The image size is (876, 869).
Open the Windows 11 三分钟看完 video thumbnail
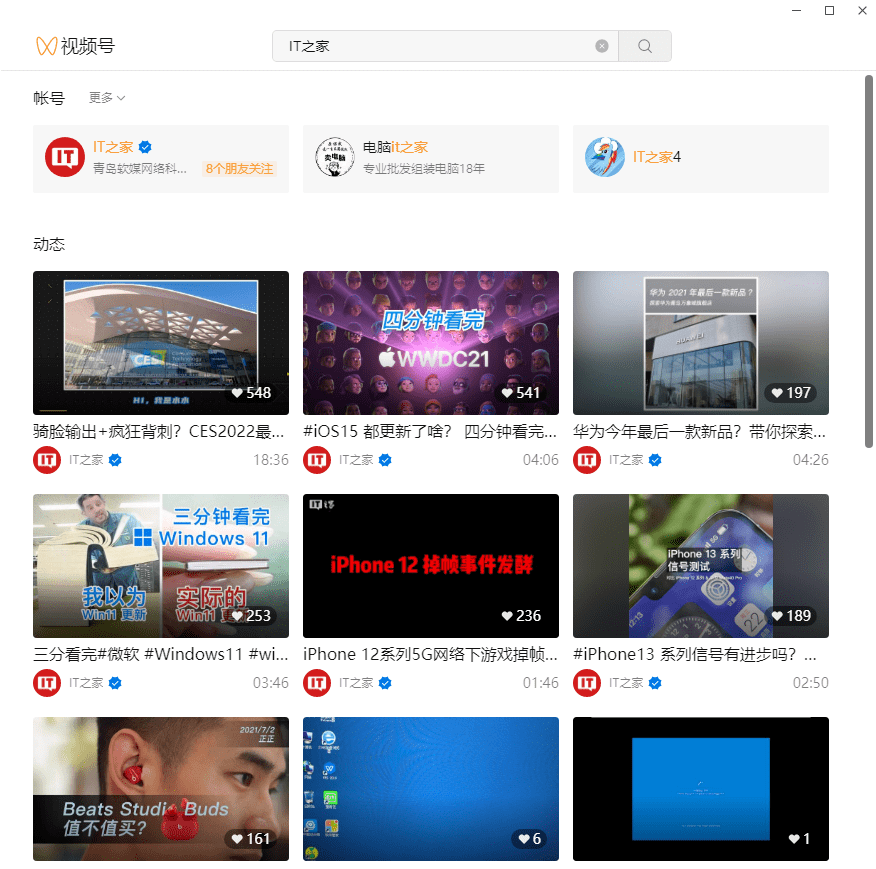coord(160,566)
